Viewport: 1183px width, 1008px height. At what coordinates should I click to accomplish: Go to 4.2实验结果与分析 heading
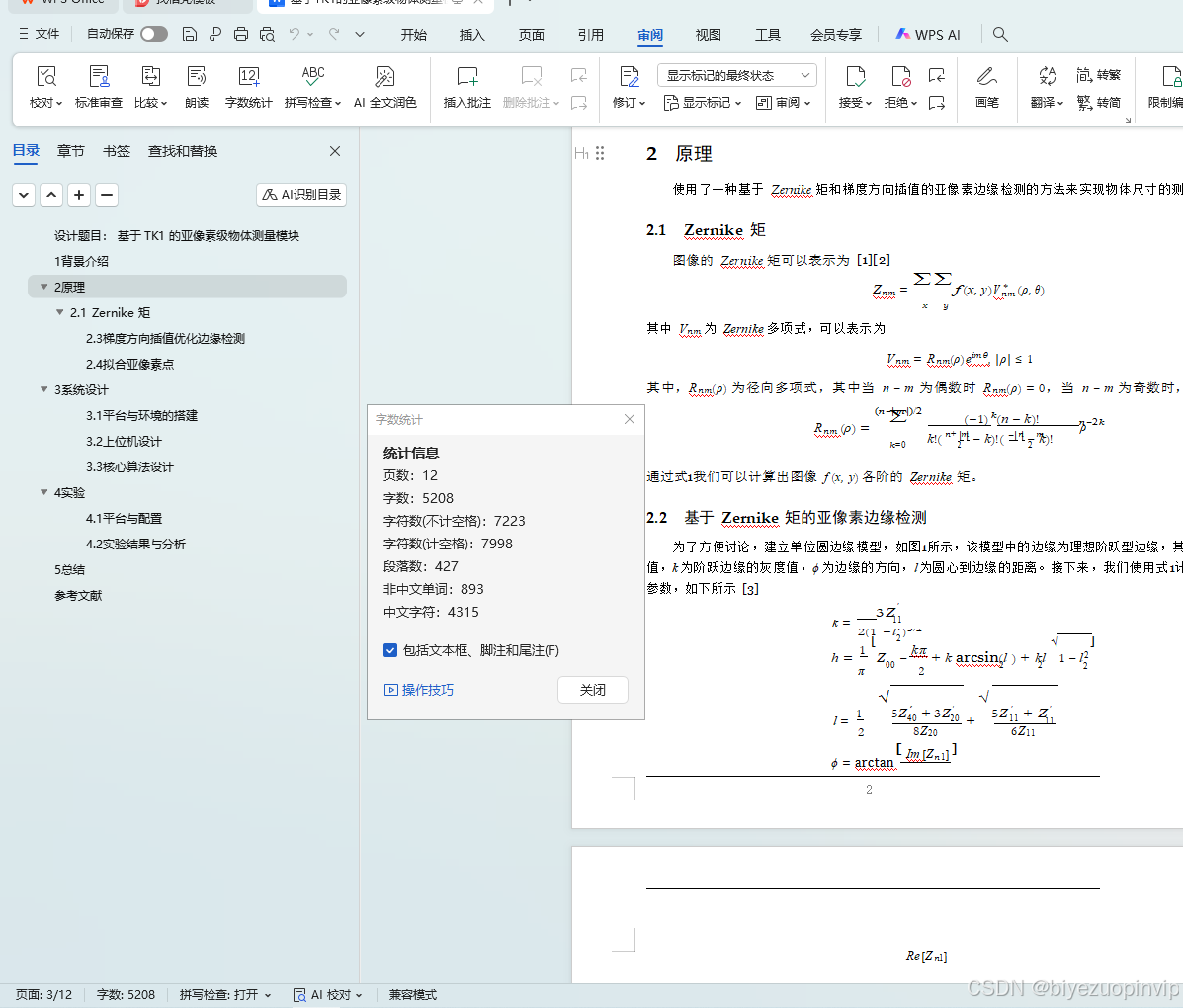[x=135, y=544]
